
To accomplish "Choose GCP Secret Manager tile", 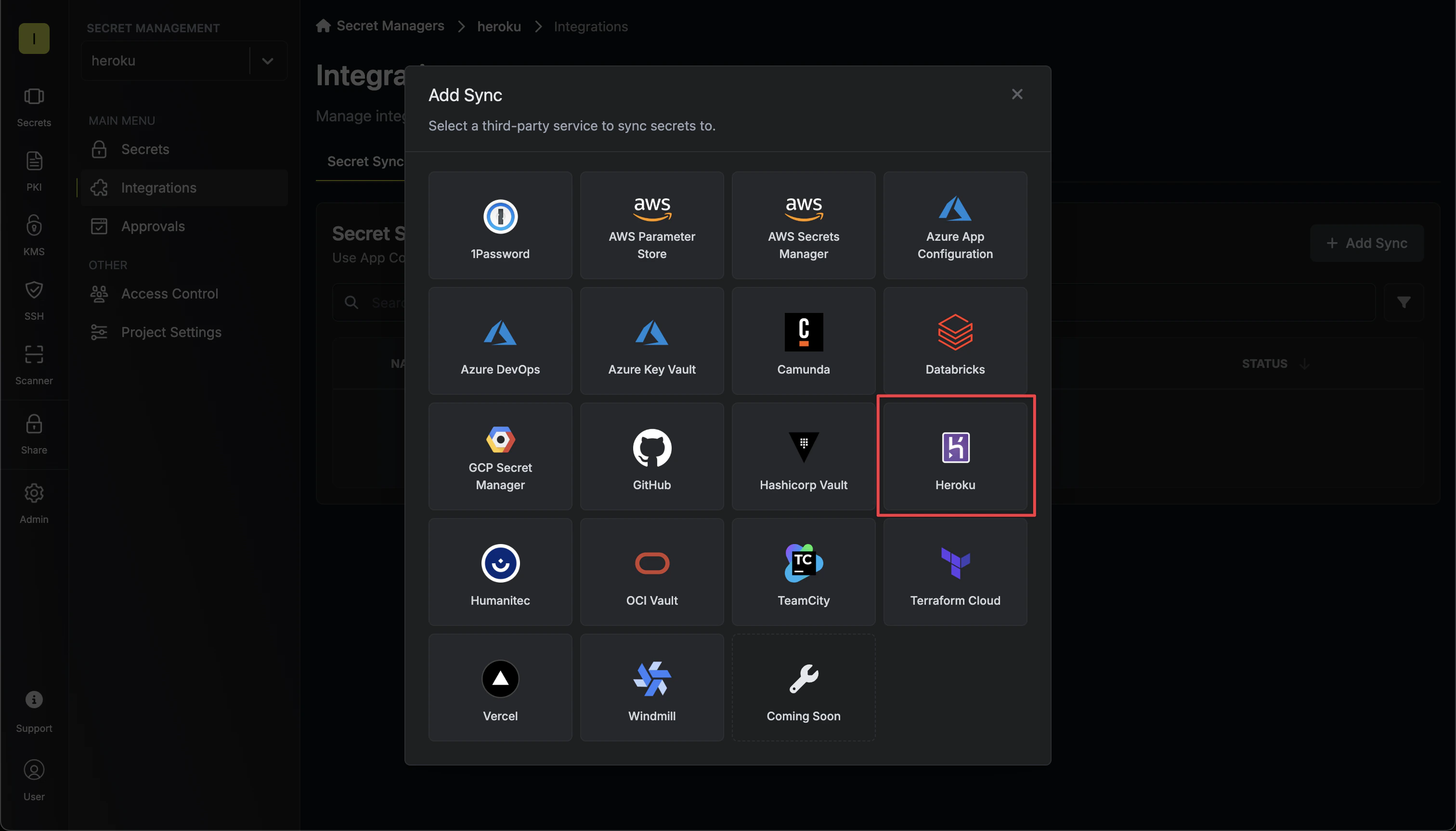I will 500,456.
